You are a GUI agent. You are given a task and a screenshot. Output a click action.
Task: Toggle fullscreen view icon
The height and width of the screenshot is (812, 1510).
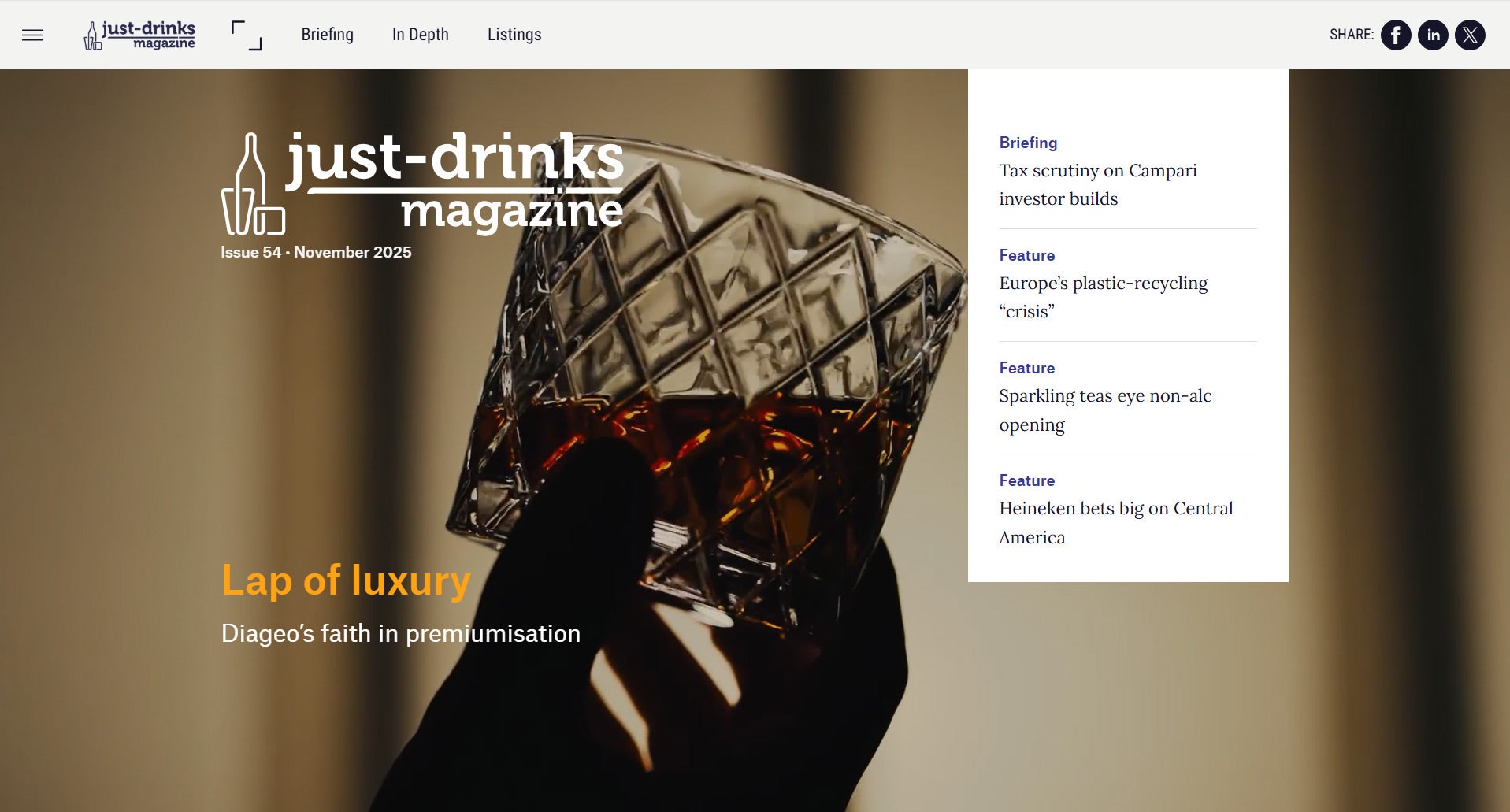point(247,35)
